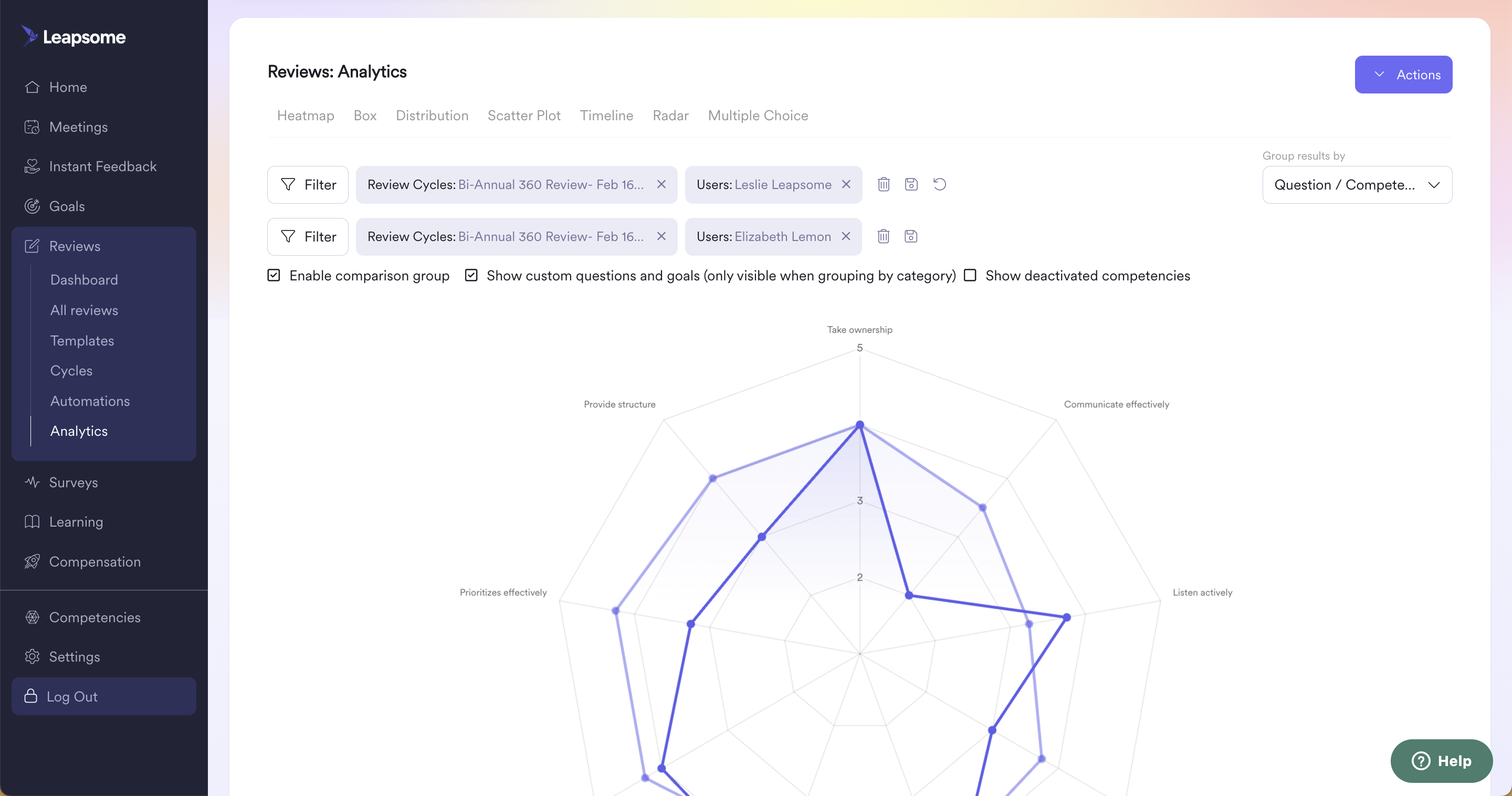Click Prioritizes effectively axis label

click(x=503, y=592)
